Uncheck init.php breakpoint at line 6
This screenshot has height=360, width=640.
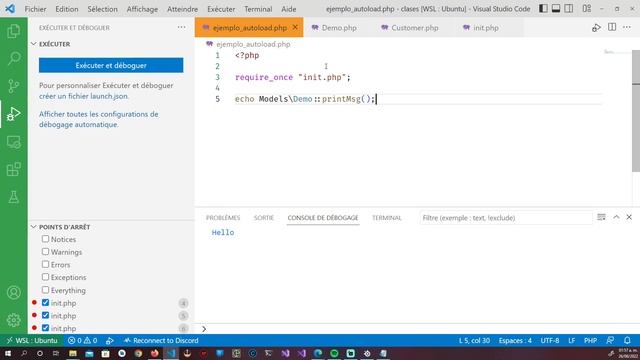click(x=45, y=328)
